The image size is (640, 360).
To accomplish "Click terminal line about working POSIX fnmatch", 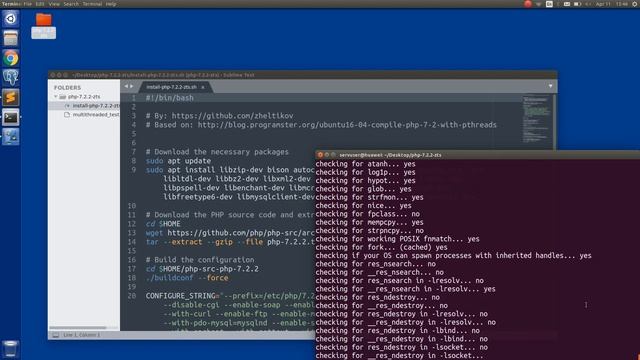I will pos(398,239).
